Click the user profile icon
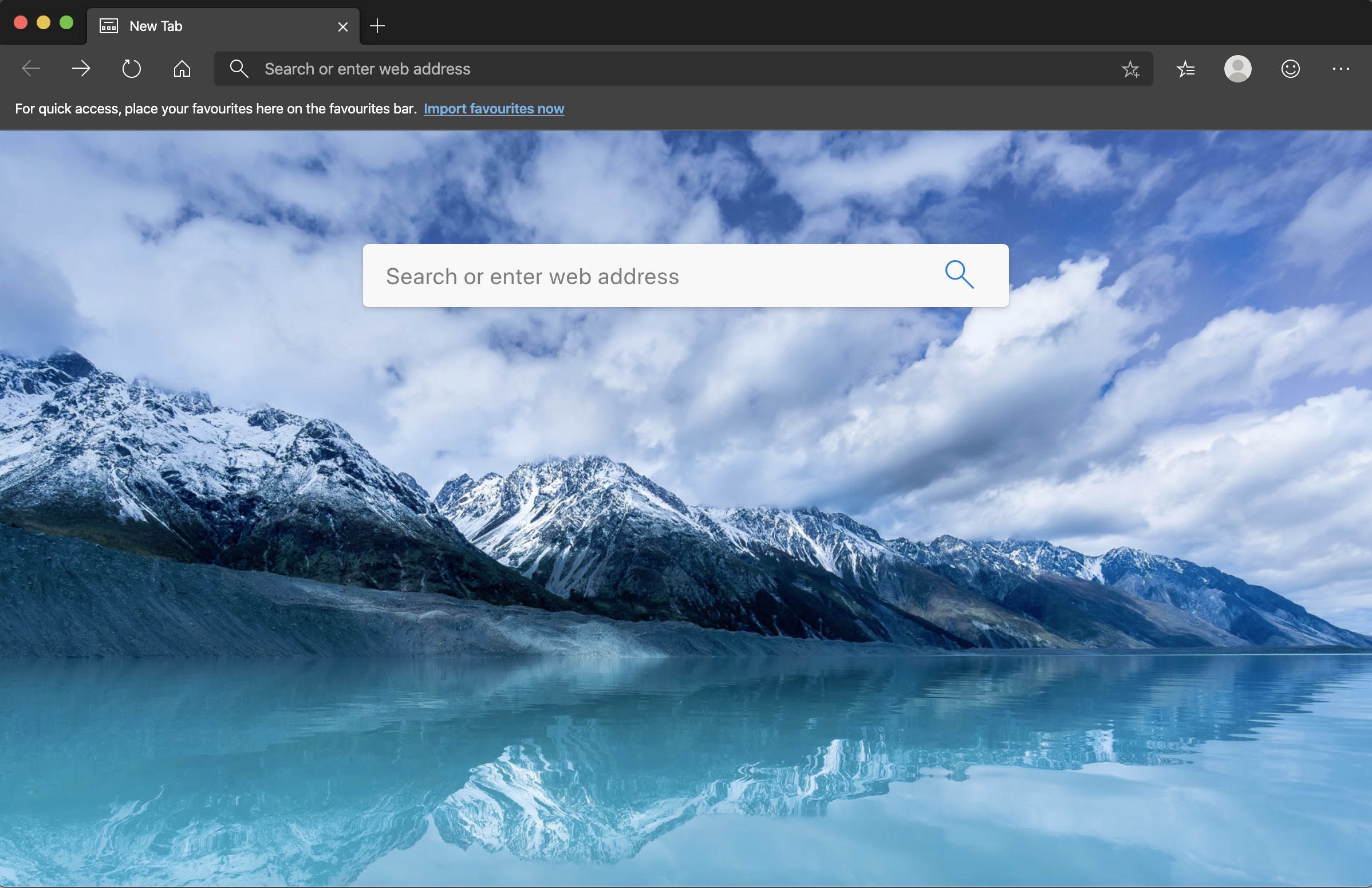The image size is (1372, 888). point(1237,68)
